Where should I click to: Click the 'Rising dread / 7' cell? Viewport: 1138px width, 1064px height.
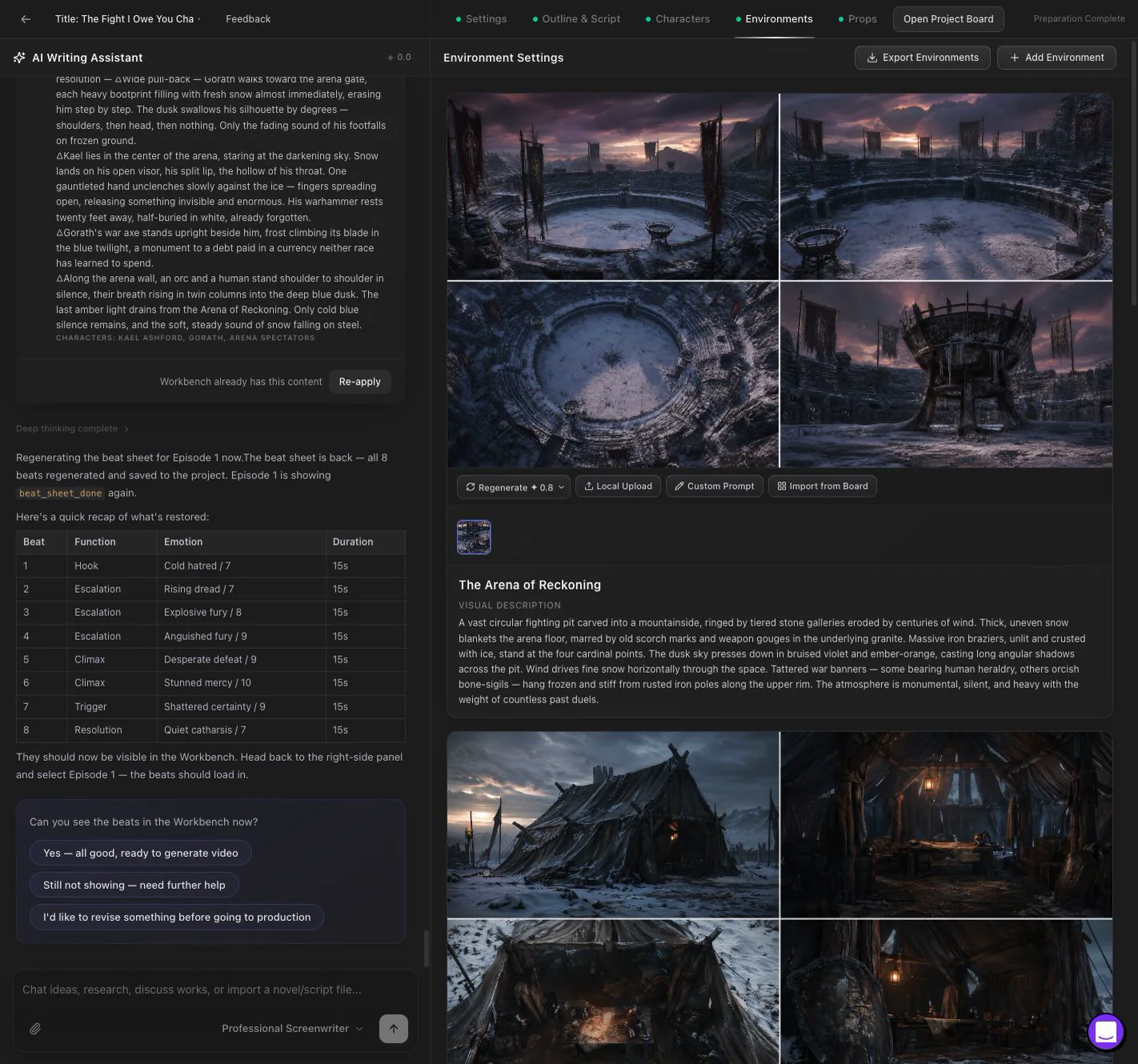point(241,589)
